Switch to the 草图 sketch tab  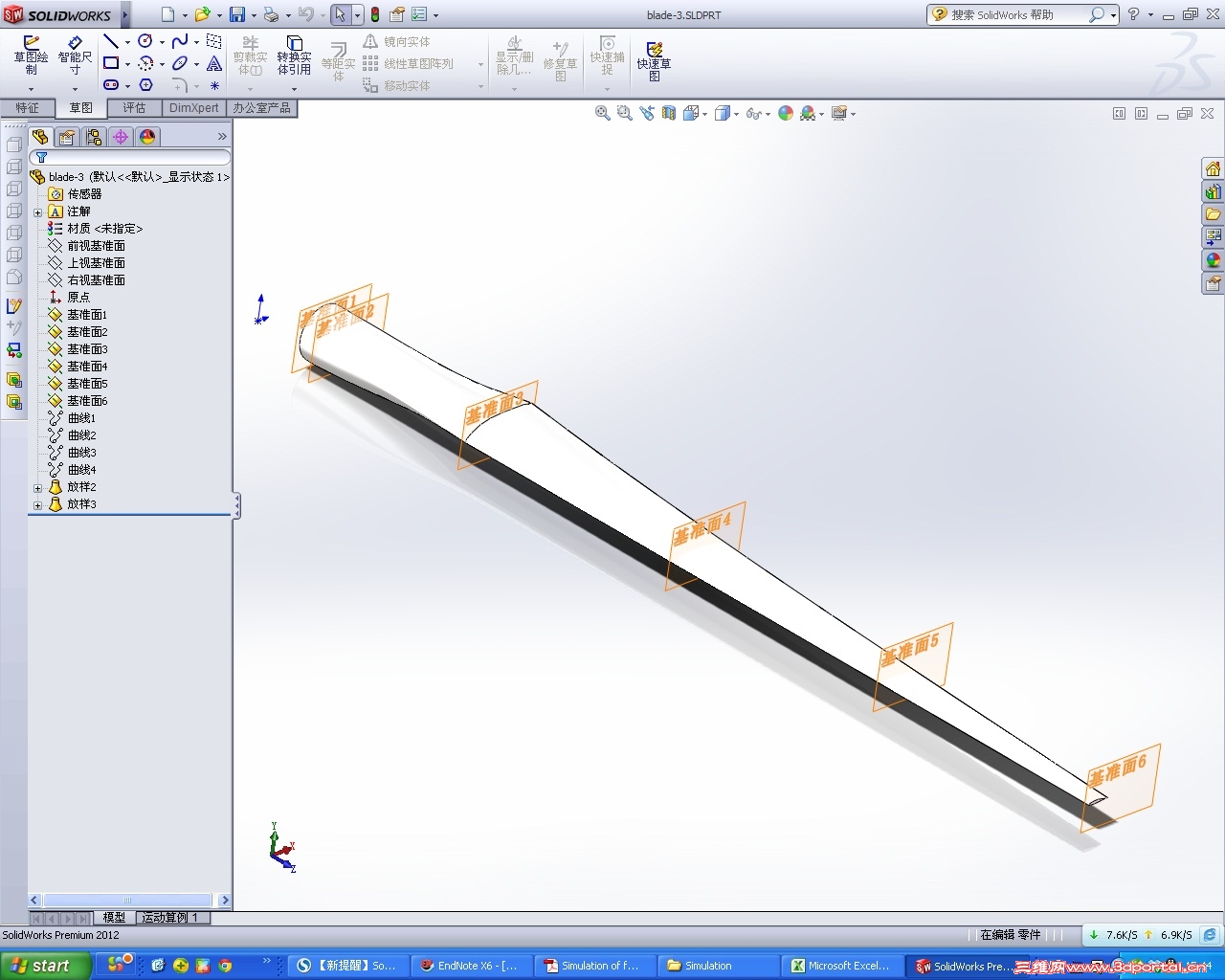coord(80,108)
